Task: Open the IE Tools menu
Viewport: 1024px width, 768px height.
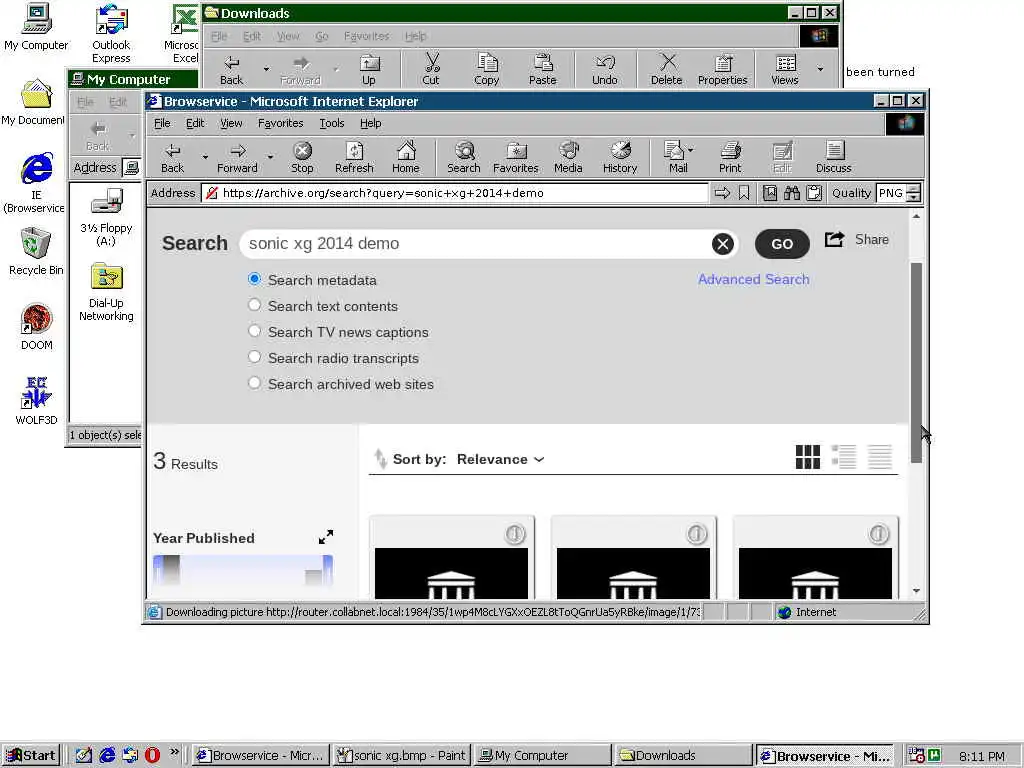Action: pyautogui.click(x=331, y=123)
